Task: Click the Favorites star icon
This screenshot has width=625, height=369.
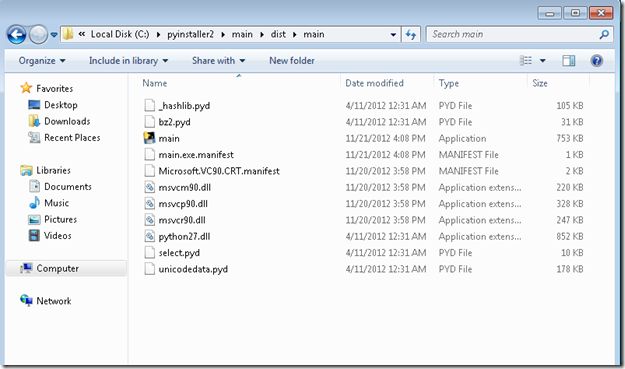Action: (x=26, y=88)
